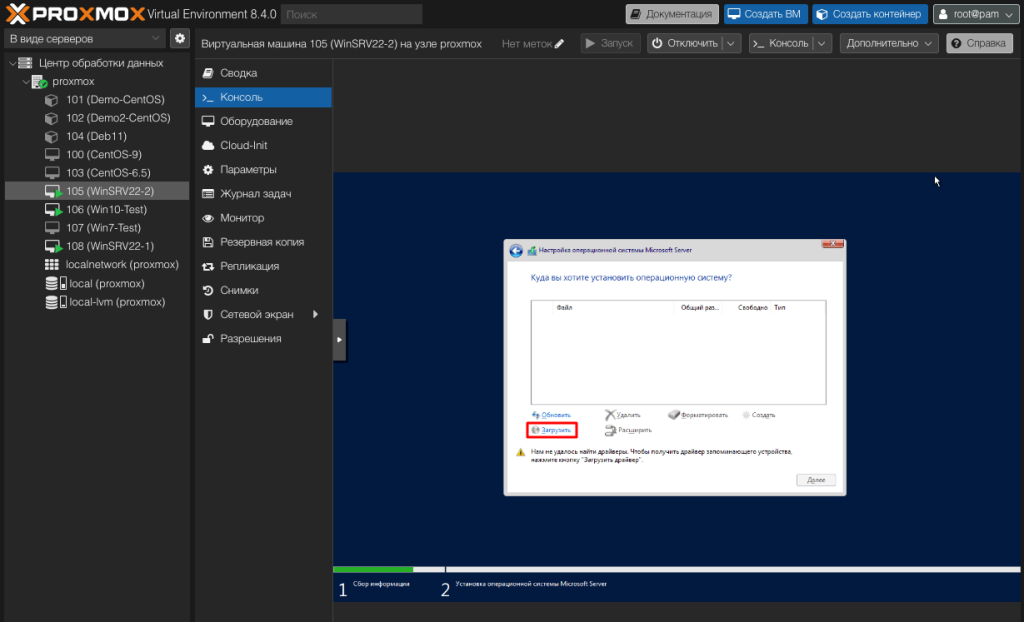Click the pencil icon to edit tags
1024x622 pixels.
(559, 44)
